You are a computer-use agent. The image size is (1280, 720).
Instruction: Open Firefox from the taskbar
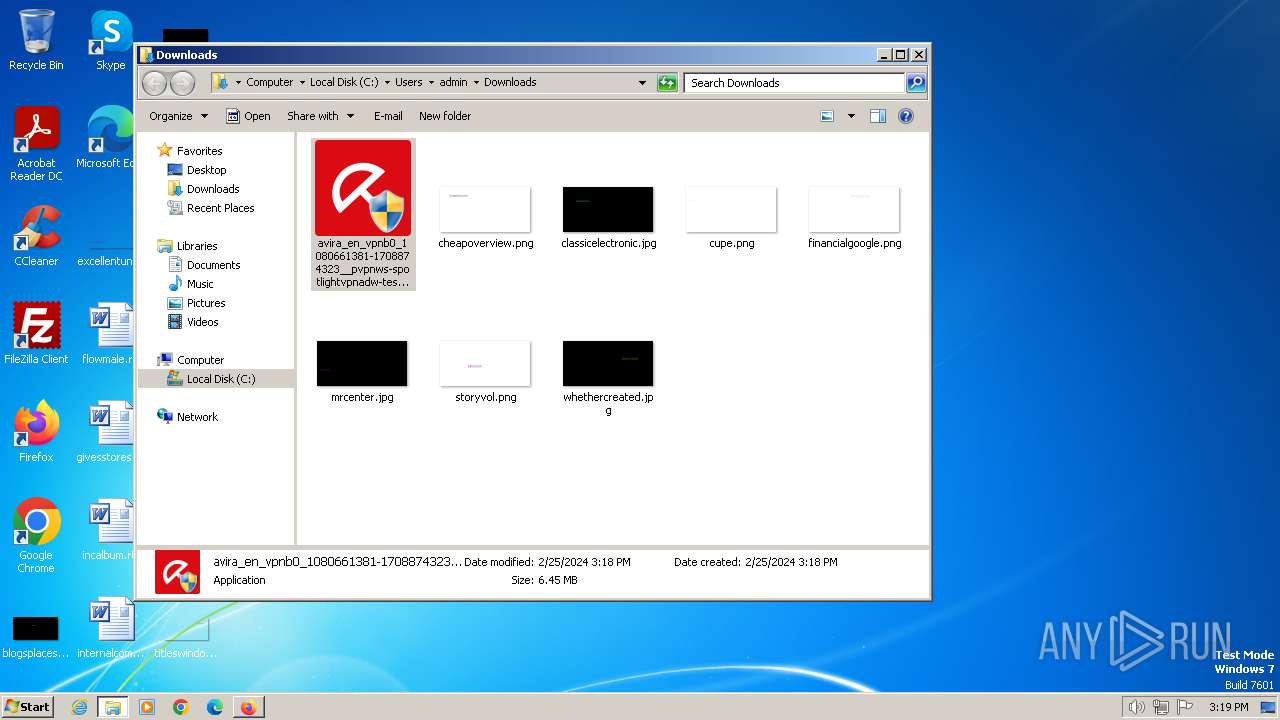(x=248, y=707)
